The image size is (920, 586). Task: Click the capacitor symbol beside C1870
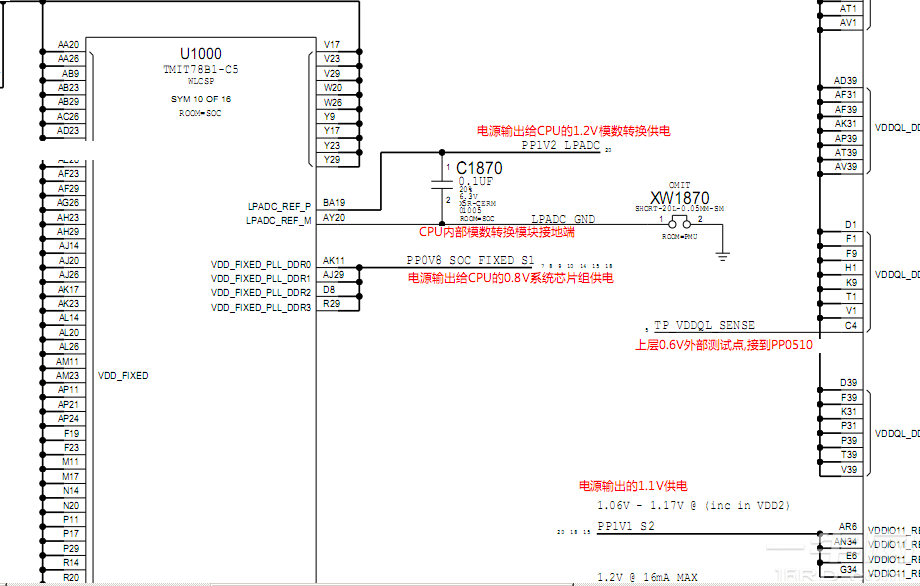coord(441,183)
